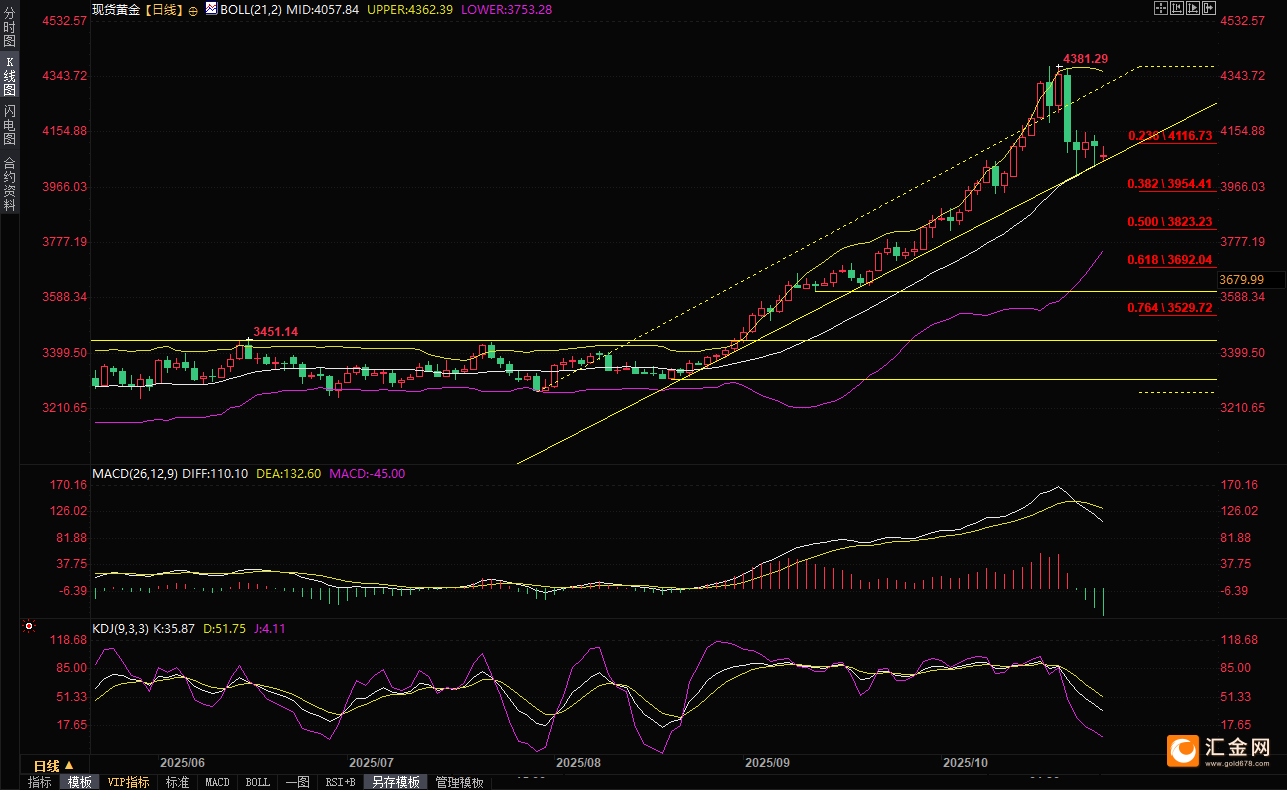Apply the RSI+B template

coord(340,782)
